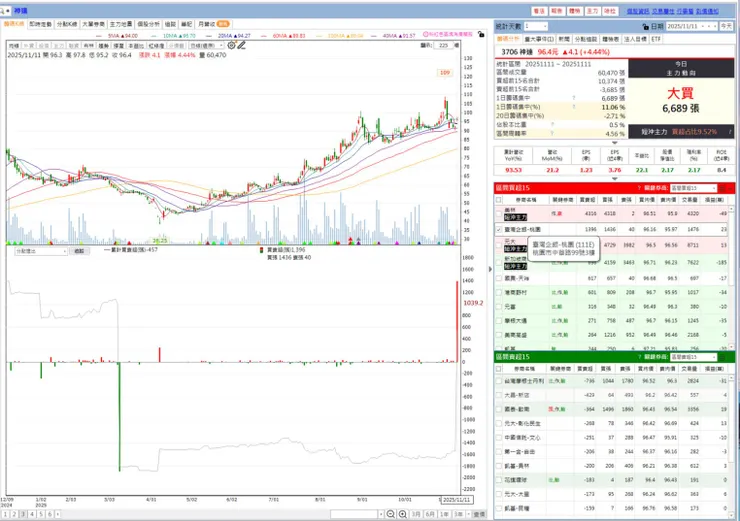Check the 摩根大通 row checkbox

click(x=499, y=321)
